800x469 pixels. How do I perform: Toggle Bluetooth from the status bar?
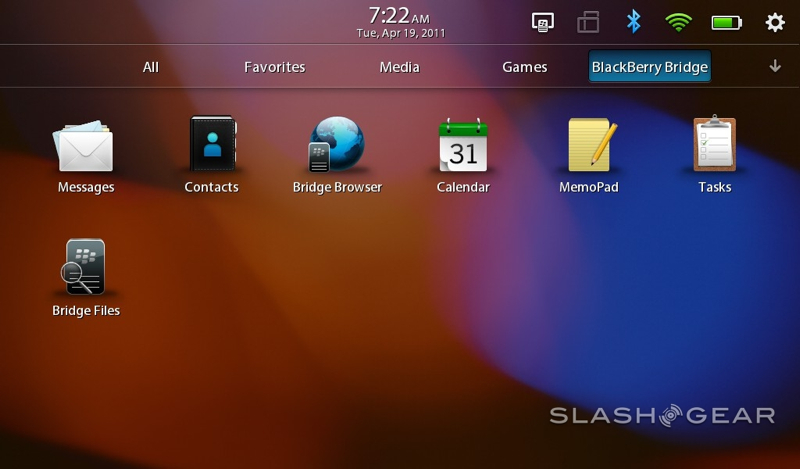[633, 22]
